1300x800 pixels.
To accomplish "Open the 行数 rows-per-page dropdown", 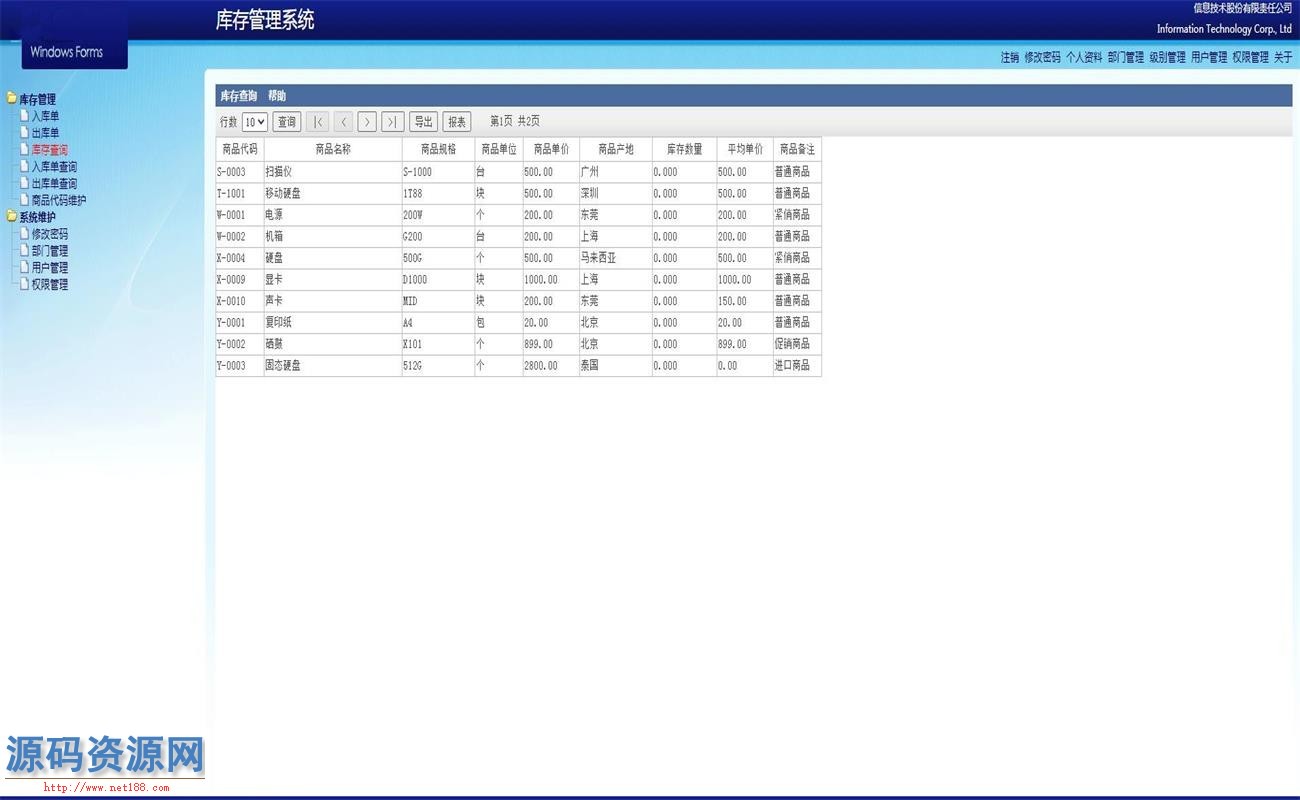I will (x=255, y=122).
